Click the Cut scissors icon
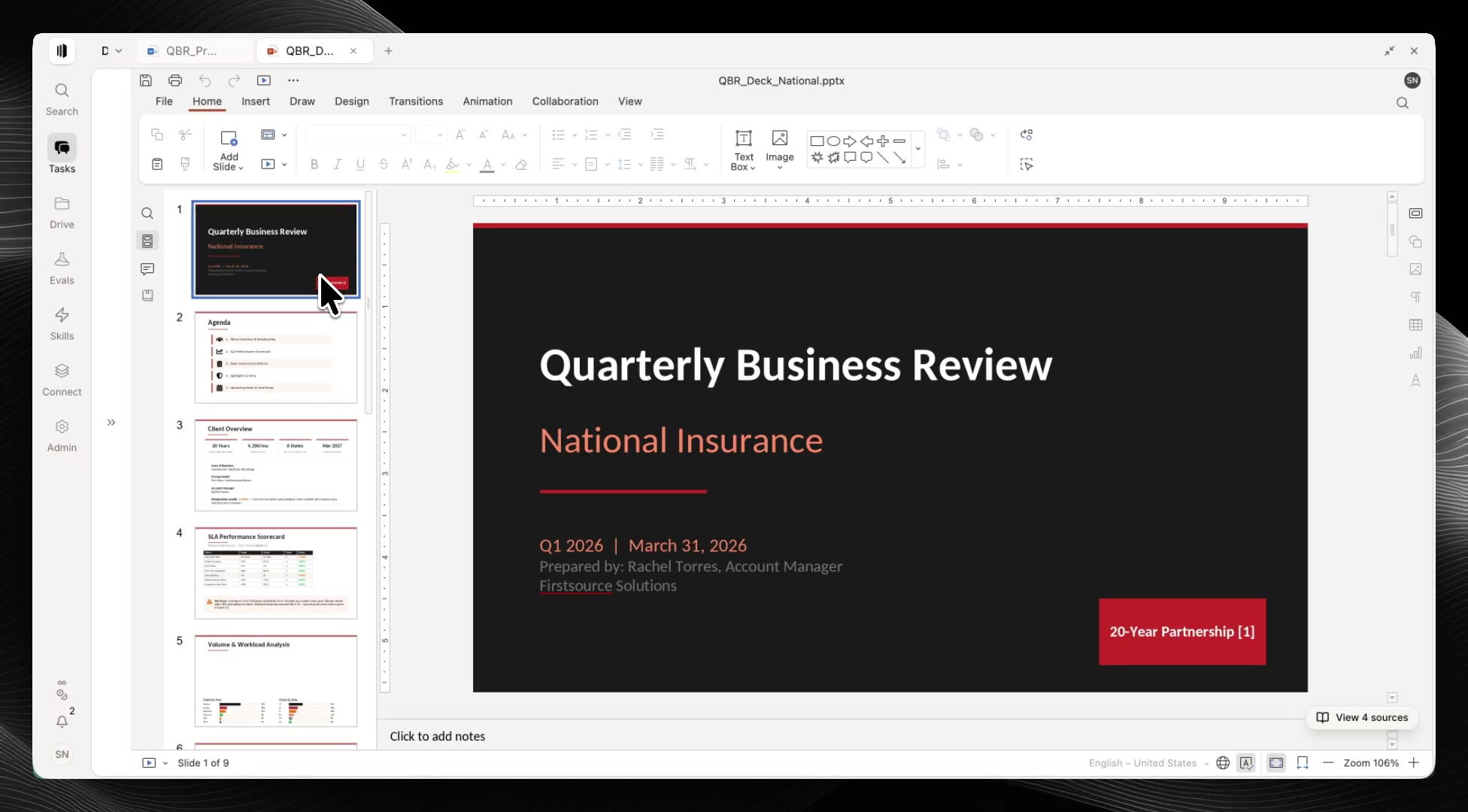Image resolution: width=1468 pixels, height=812 pixels. (x=186, y=135)
